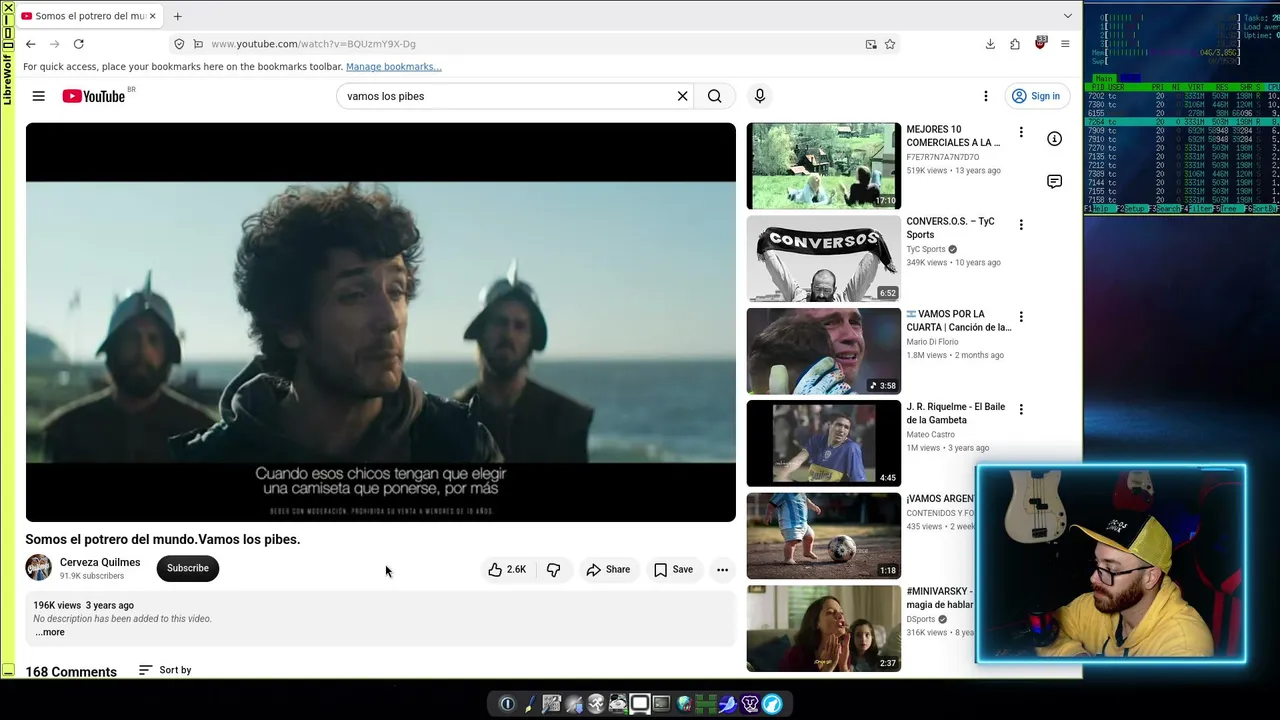
Task: Click the power icon in the dock
Action: tap(507, 704)
